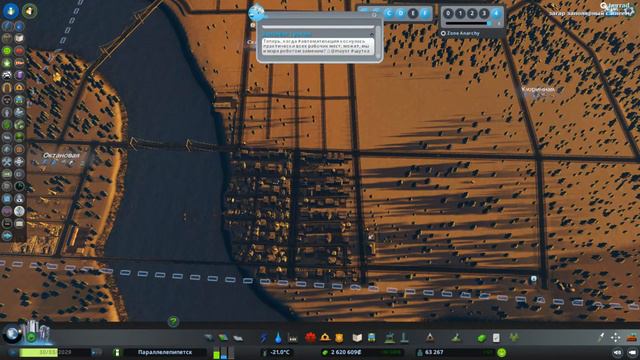Select the Move It crosshair tool

tap(615, 337)
